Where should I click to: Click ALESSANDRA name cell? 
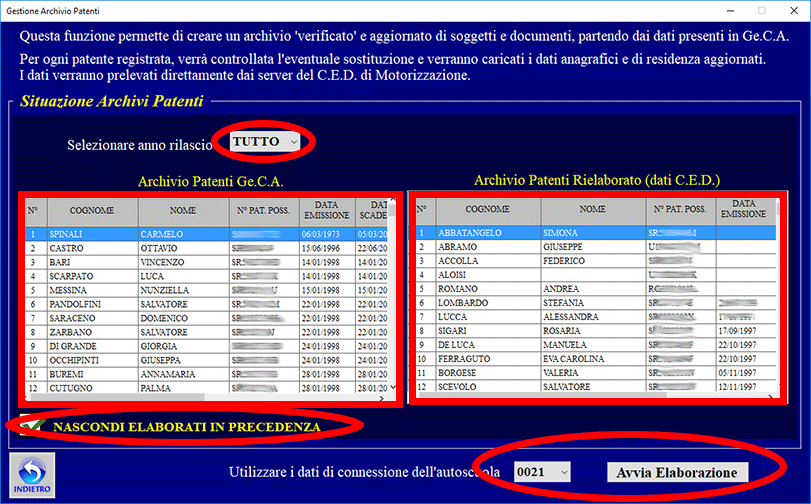point(593,317)
